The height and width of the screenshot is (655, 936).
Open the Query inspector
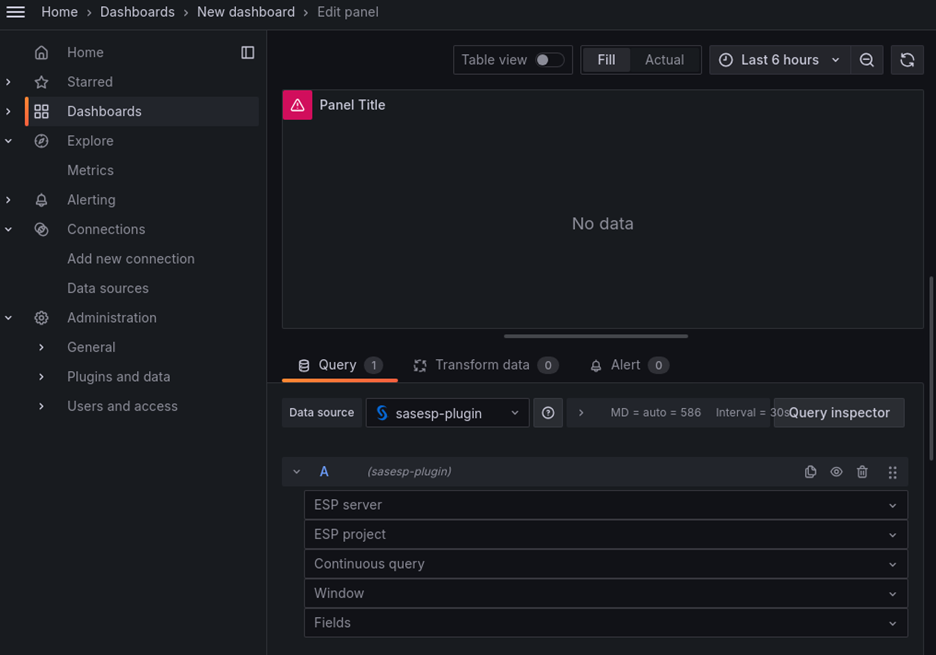838,412
